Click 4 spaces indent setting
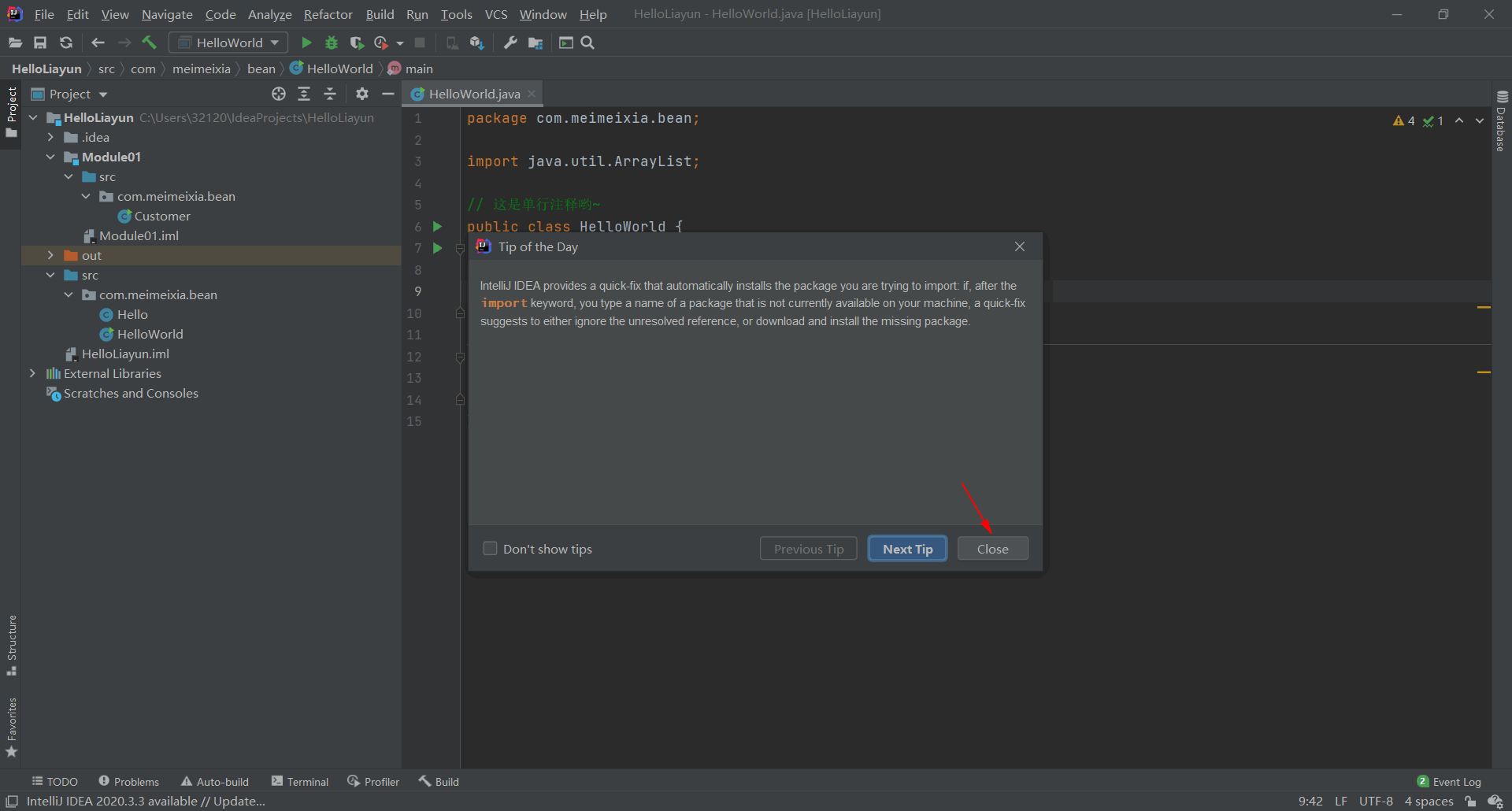The height and width of the screenshot is (811, 1512). (1429, 801)
